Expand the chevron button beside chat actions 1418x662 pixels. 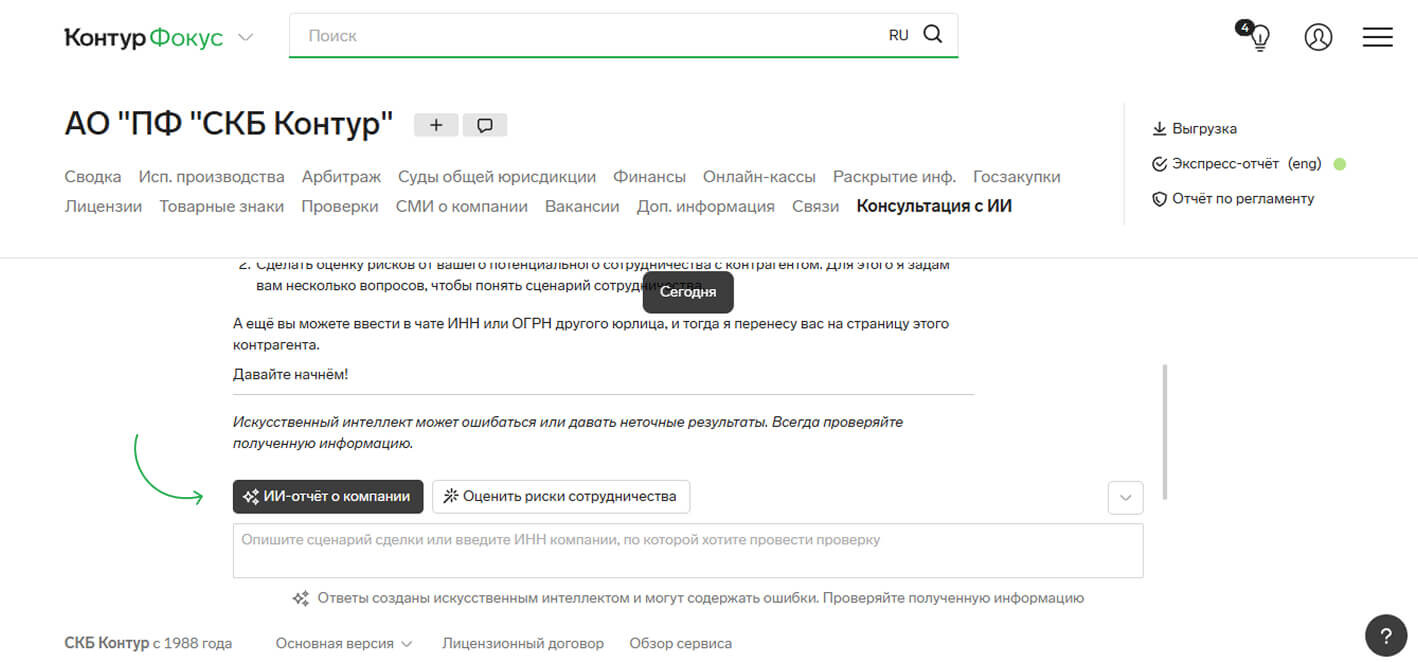click(1125, 497)
